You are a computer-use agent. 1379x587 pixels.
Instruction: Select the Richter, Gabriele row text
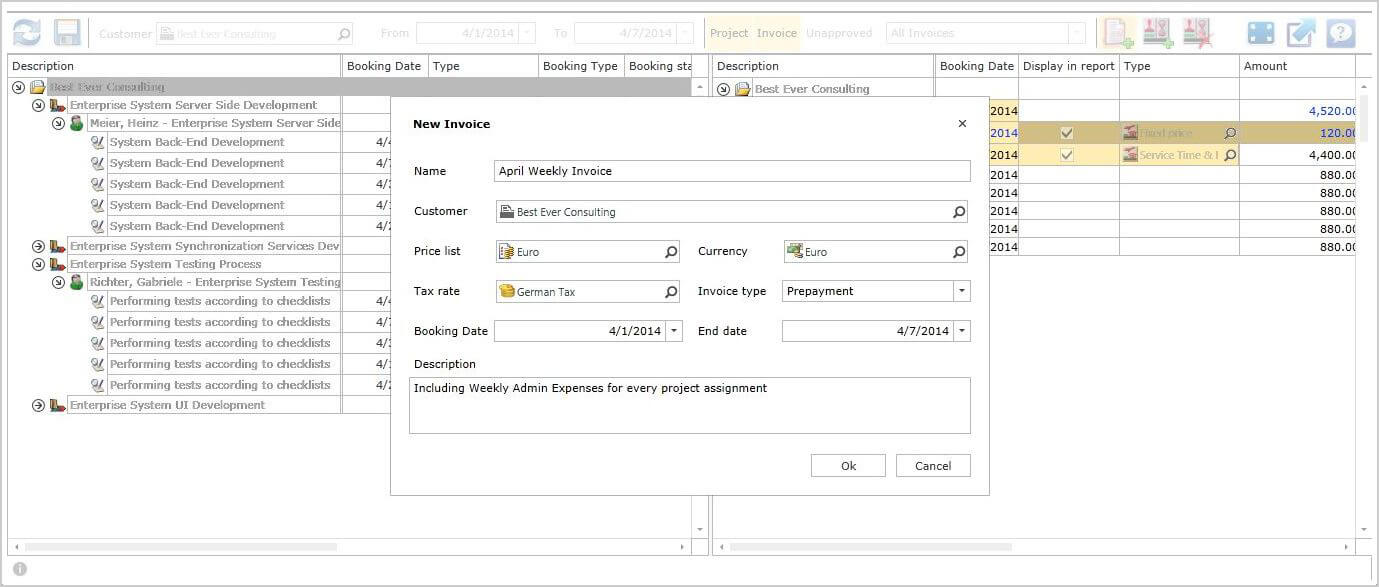215,282
